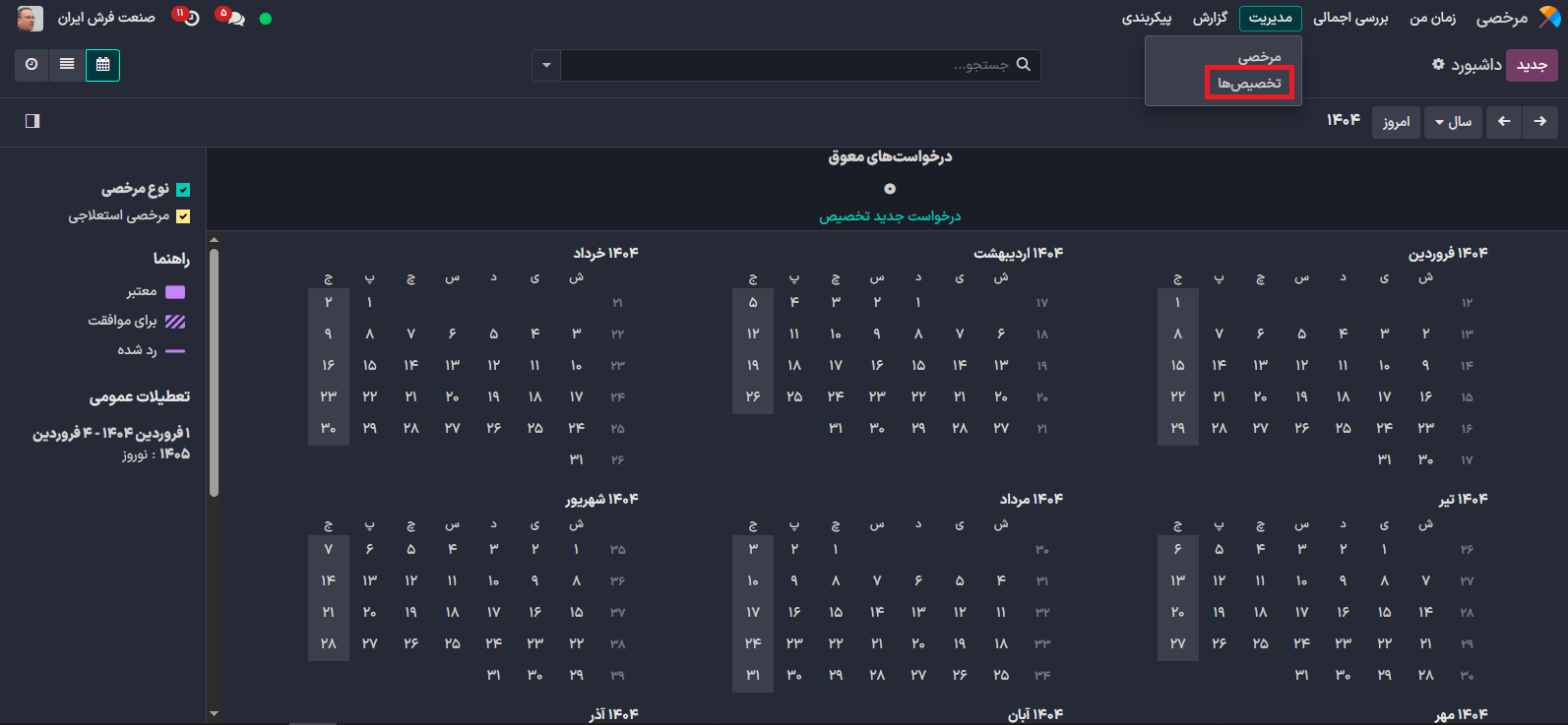Screen dimensions: 1568x725
Task: Open the conversations chat bubble icon
Action: [x=232, y=18]
